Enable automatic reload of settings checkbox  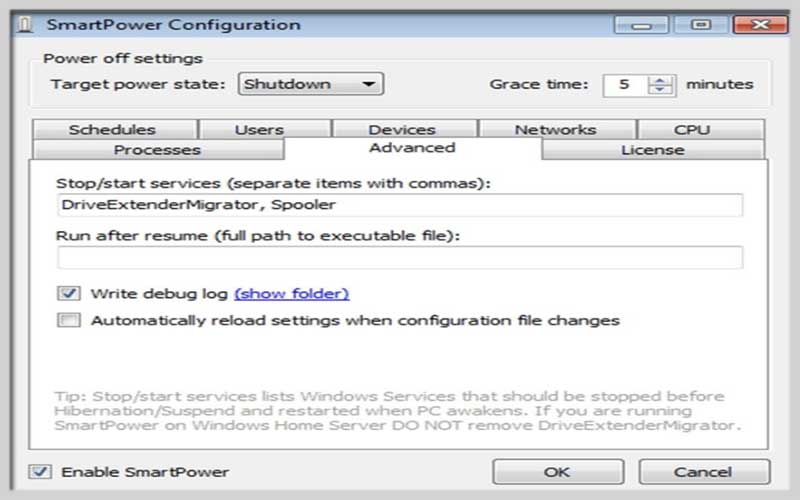(69, 320)
